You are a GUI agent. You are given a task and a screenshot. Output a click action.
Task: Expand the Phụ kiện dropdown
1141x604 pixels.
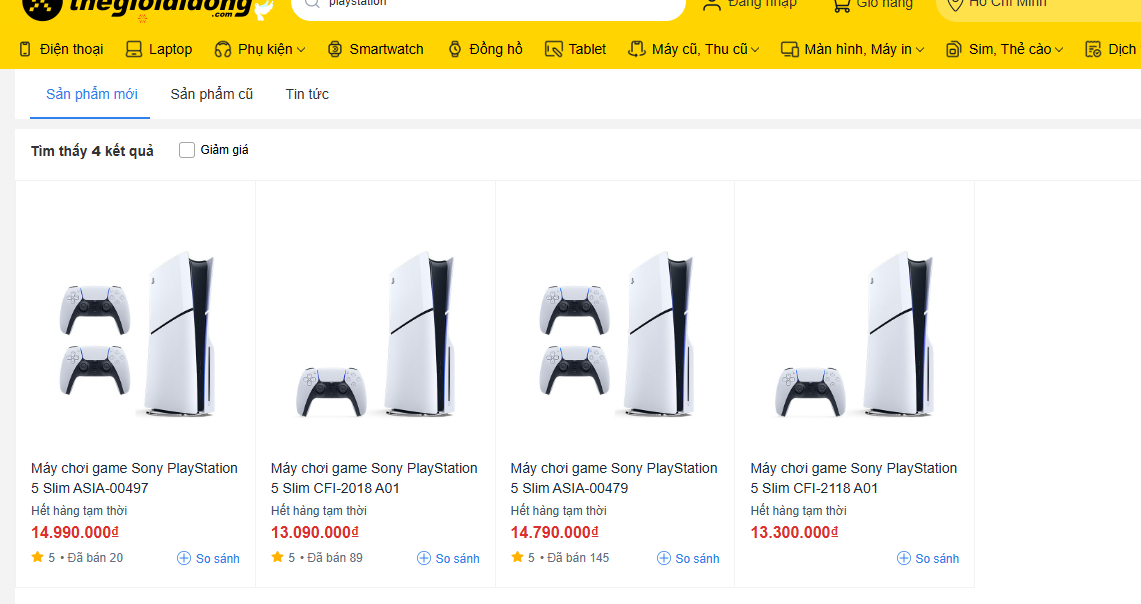click(x=301, y=49)
